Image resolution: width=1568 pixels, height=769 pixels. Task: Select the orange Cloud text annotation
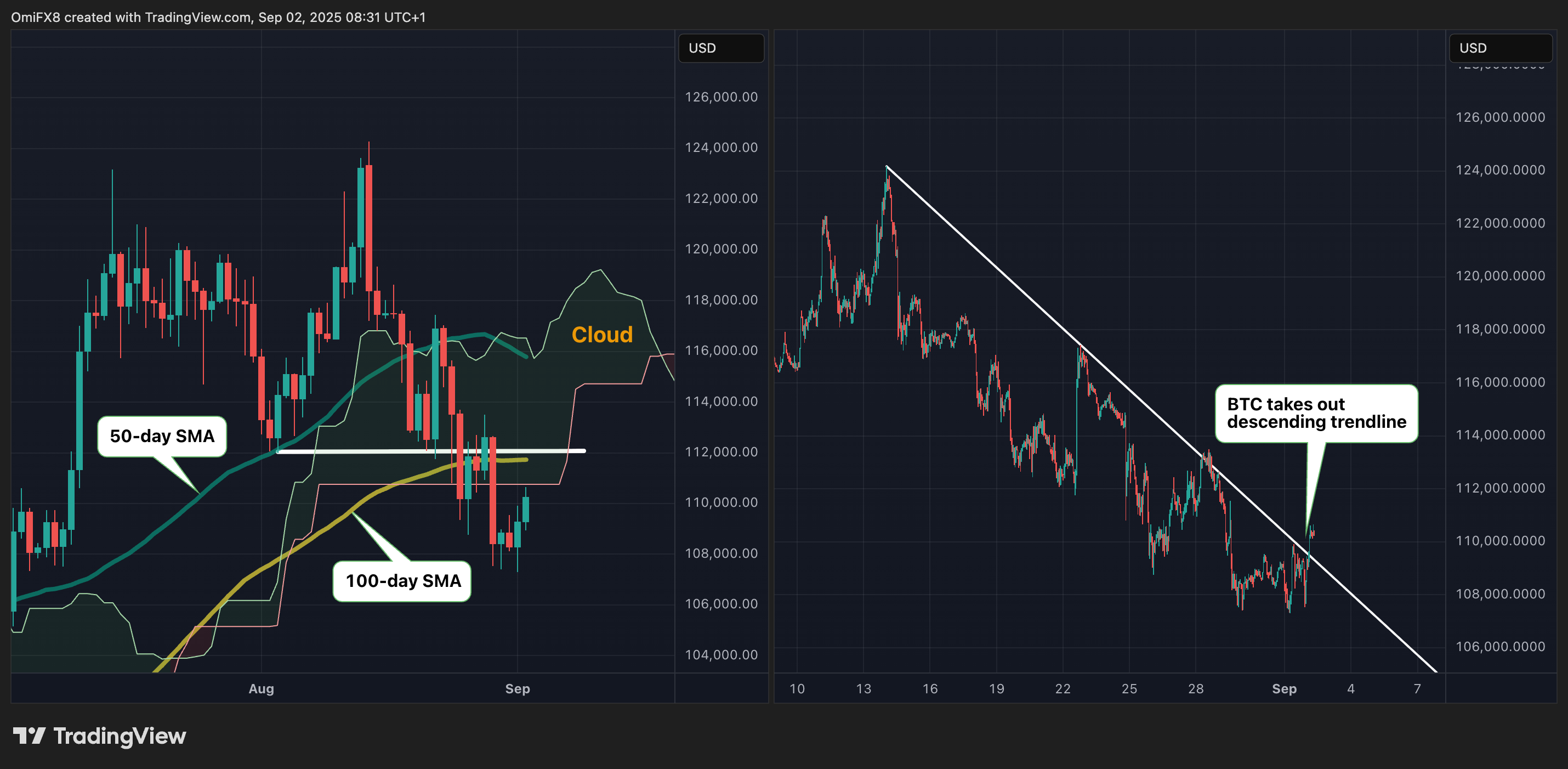pyautogui.click(x=601, y=335)
